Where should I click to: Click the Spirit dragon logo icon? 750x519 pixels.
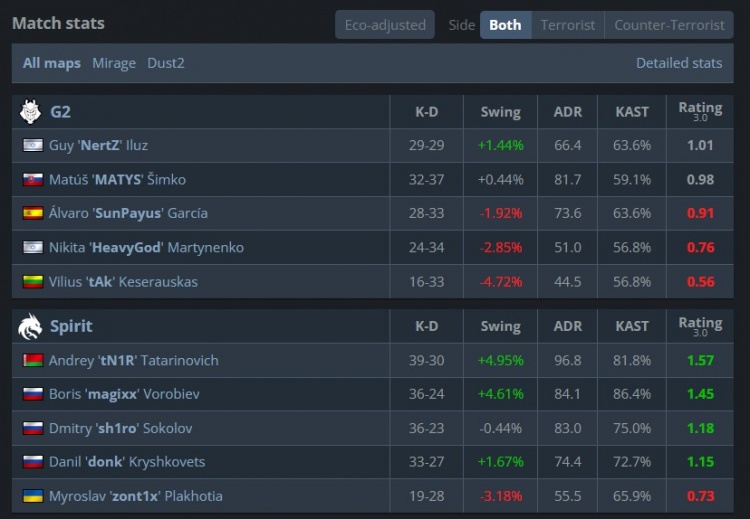pos(30,326)
